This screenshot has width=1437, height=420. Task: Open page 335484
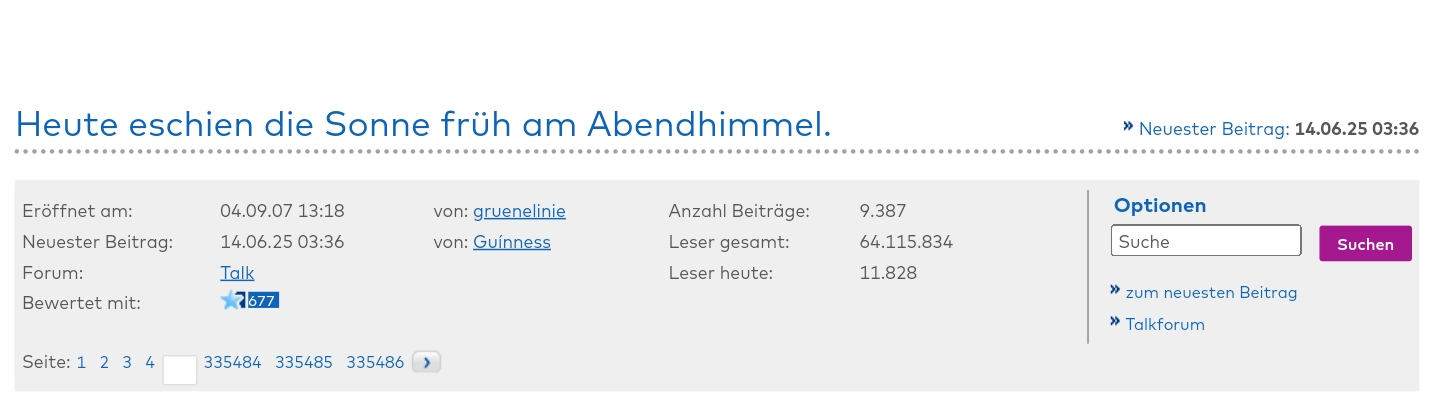tap(232, 363)
